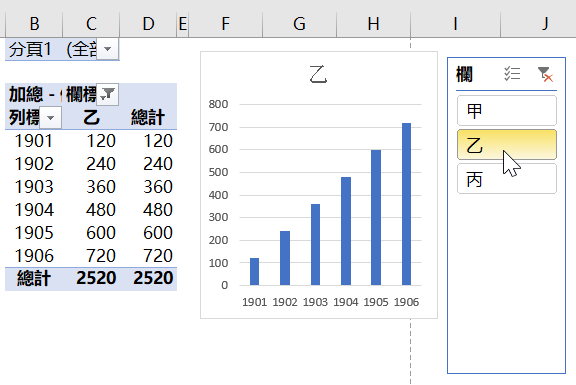Click row label 1901 in pivot table
The height and width of the screenshot is (385, 576).
34,141
